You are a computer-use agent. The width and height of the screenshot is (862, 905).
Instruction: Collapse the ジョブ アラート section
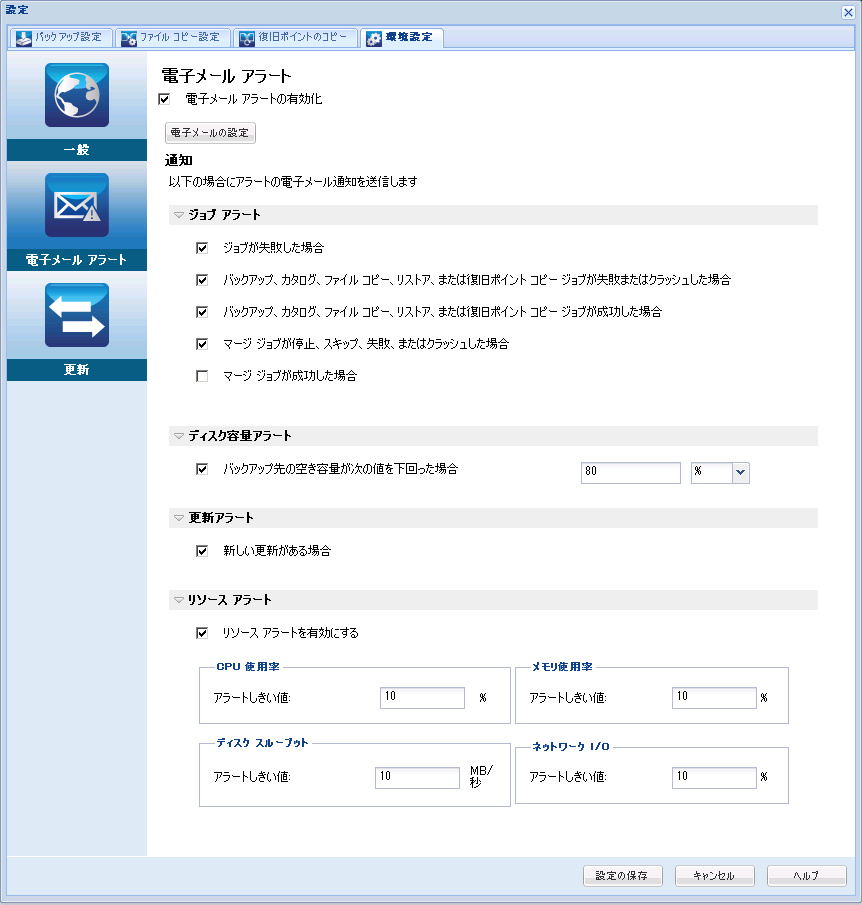coord(178,215)
